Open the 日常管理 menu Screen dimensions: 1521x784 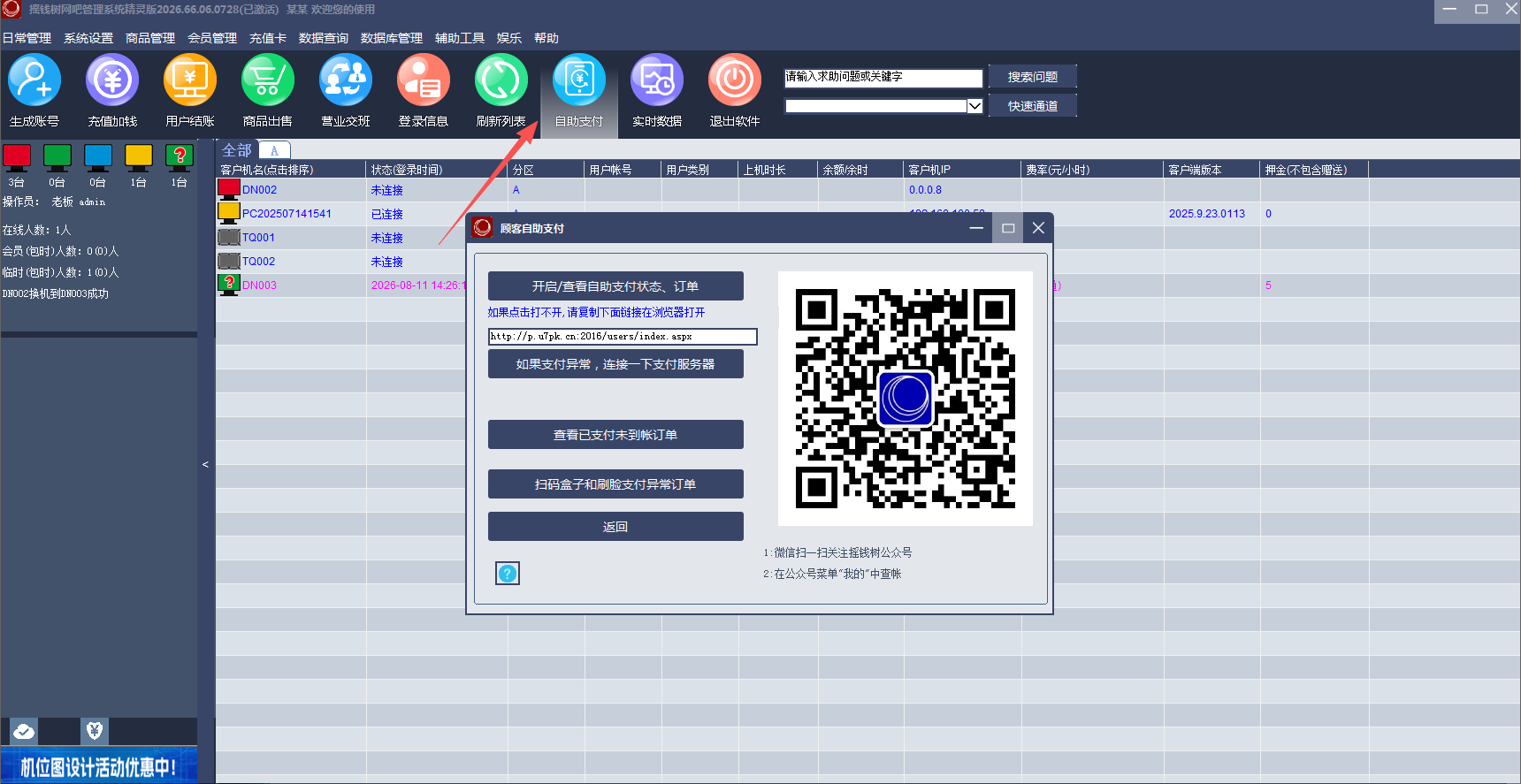pos(27,38)
